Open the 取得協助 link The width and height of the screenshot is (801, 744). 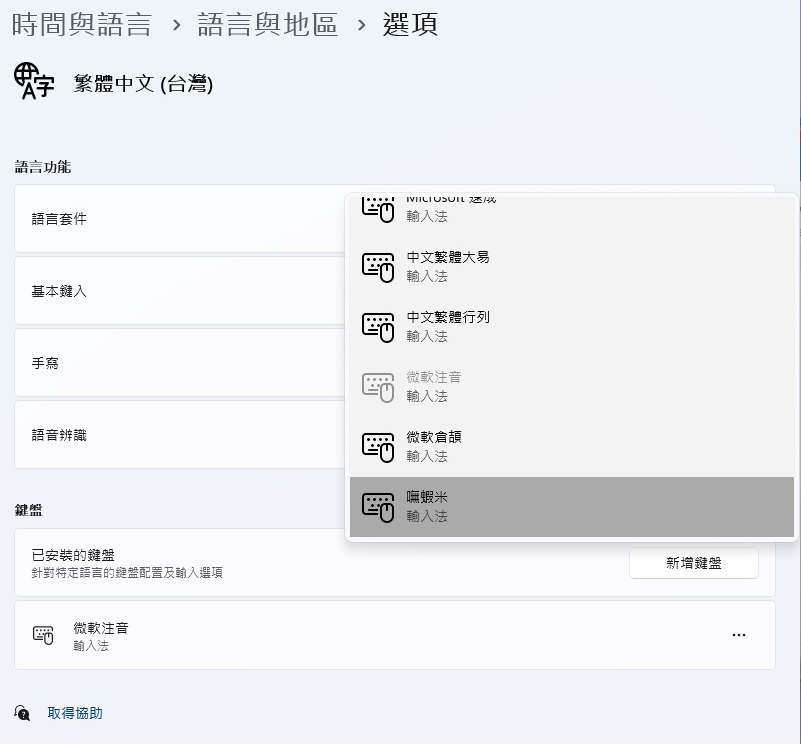pyautogui.click(x=75, y=713)
